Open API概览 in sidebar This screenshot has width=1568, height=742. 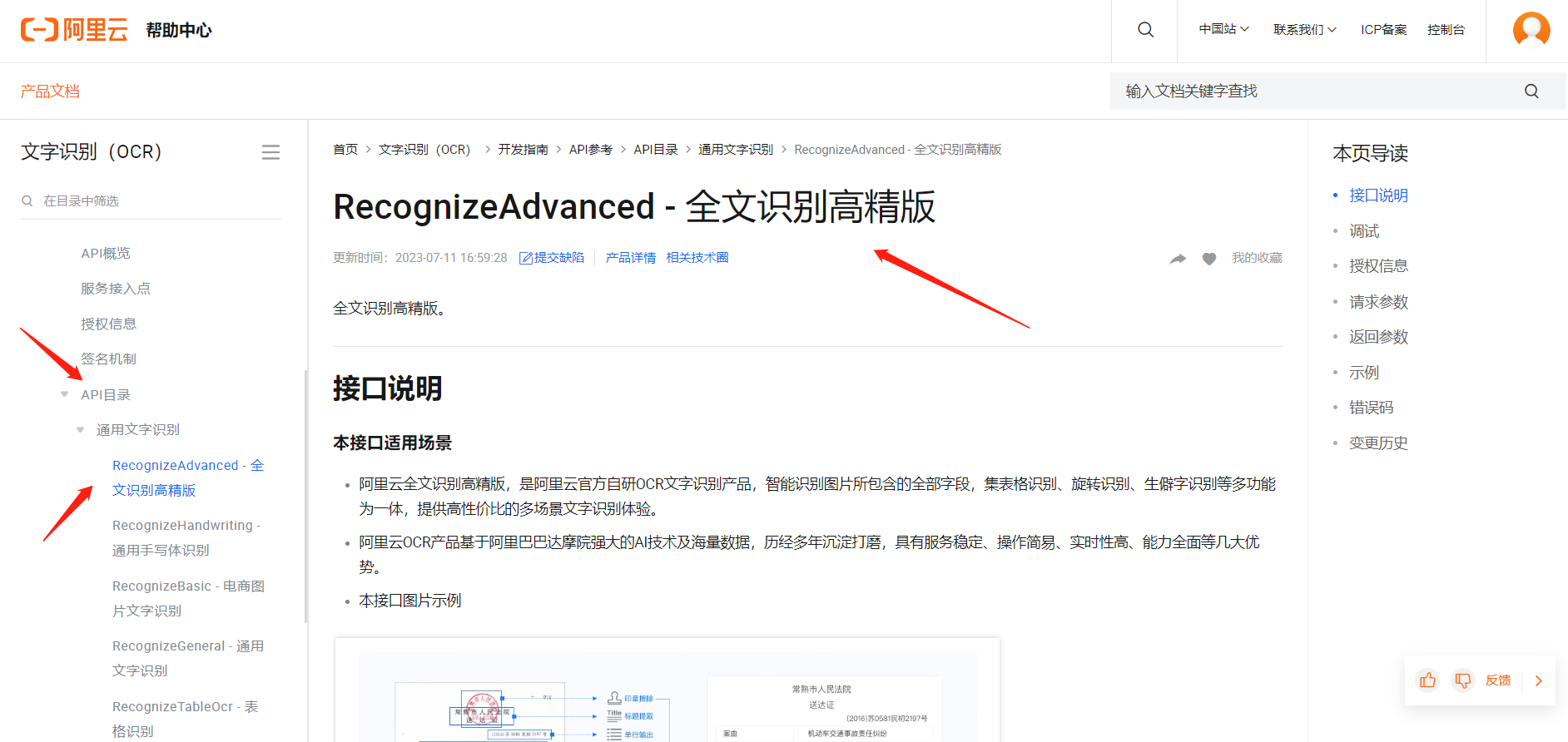coord(106,253)
